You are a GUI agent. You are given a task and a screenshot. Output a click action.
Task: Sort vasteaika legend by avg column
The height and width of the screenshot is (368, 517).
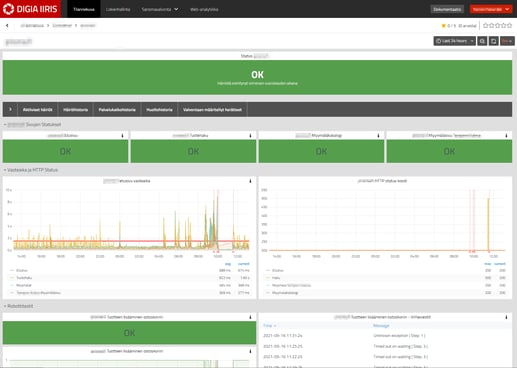pos(228,264)
